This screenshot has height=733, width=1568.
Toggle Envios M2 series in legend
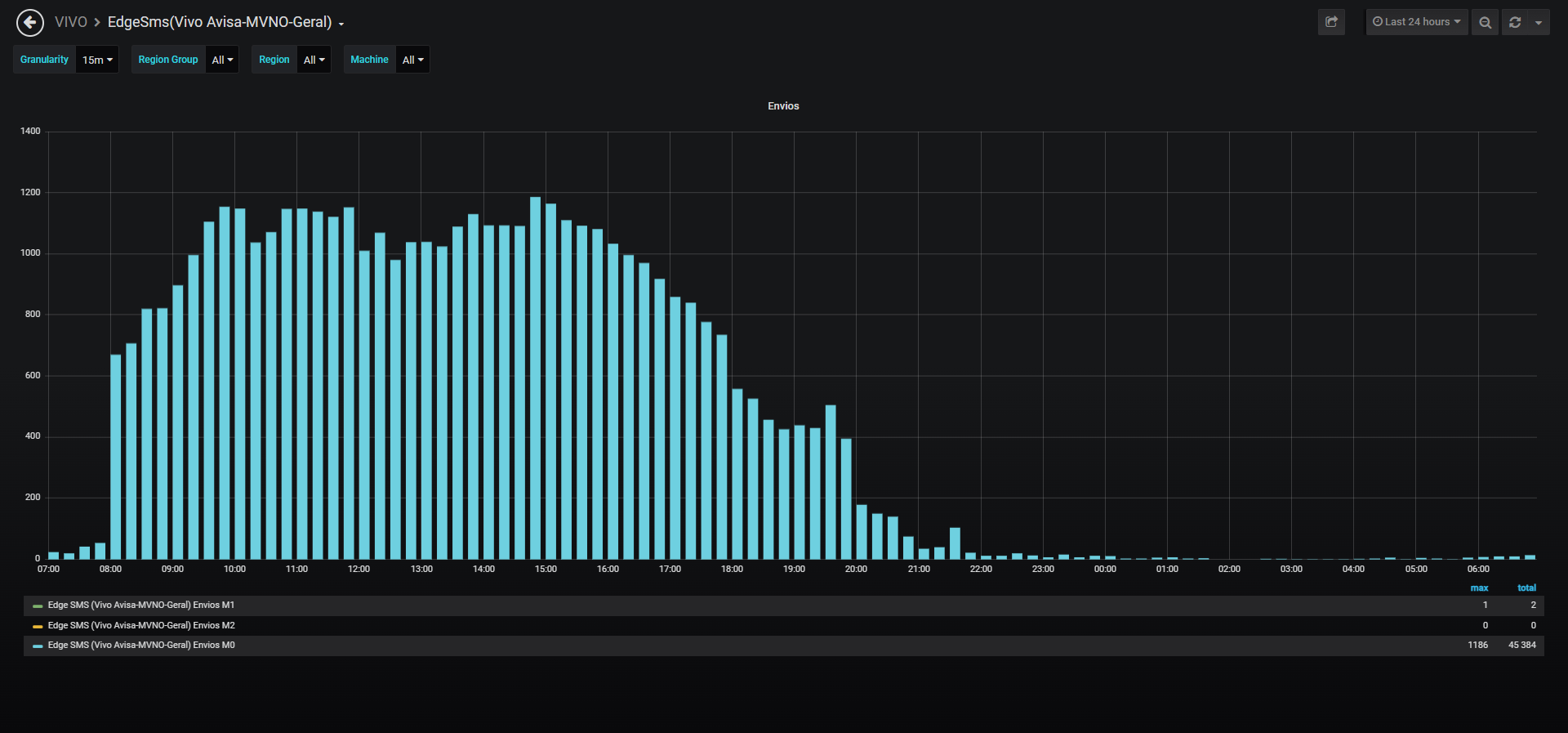(x=141, y=626)
